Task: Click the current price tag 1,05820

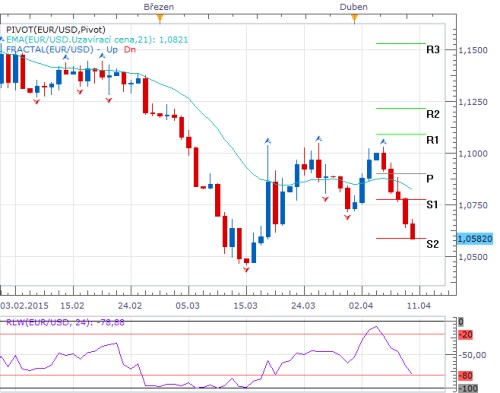Action: (x=475, y=239)
